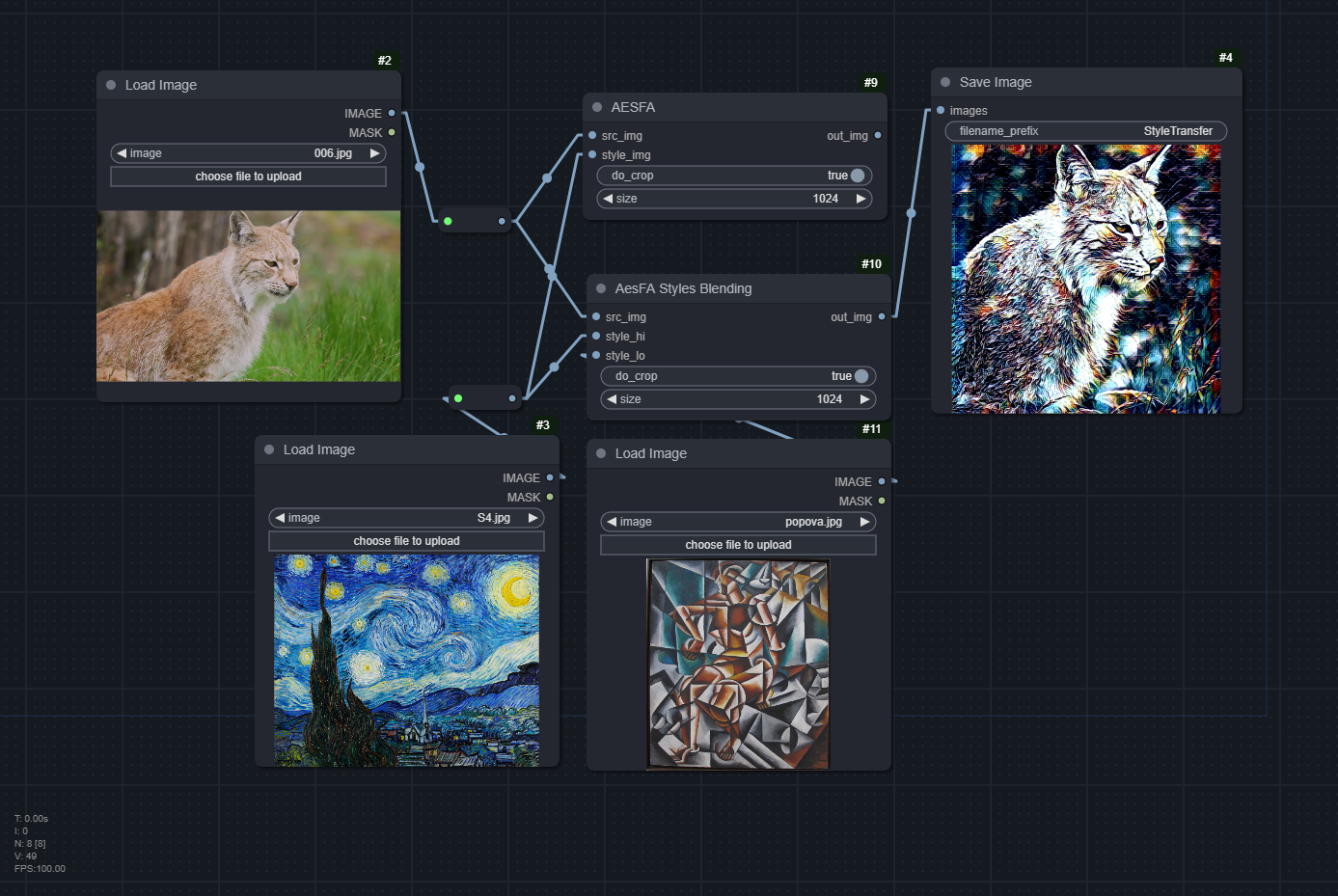Click the T: 0.00s stat text
Screen dimensions: 1338x896
(31, 819)
